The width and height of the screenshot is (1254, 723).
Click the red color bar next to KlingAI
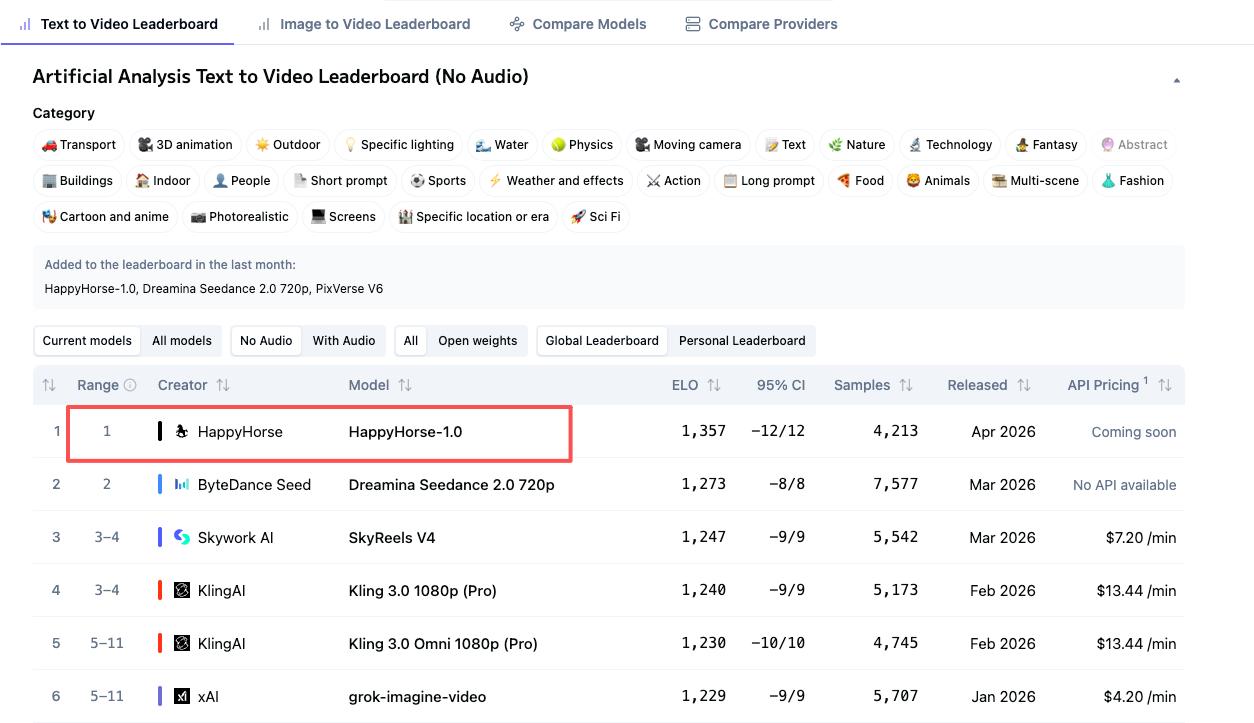[x=159, y=590]
